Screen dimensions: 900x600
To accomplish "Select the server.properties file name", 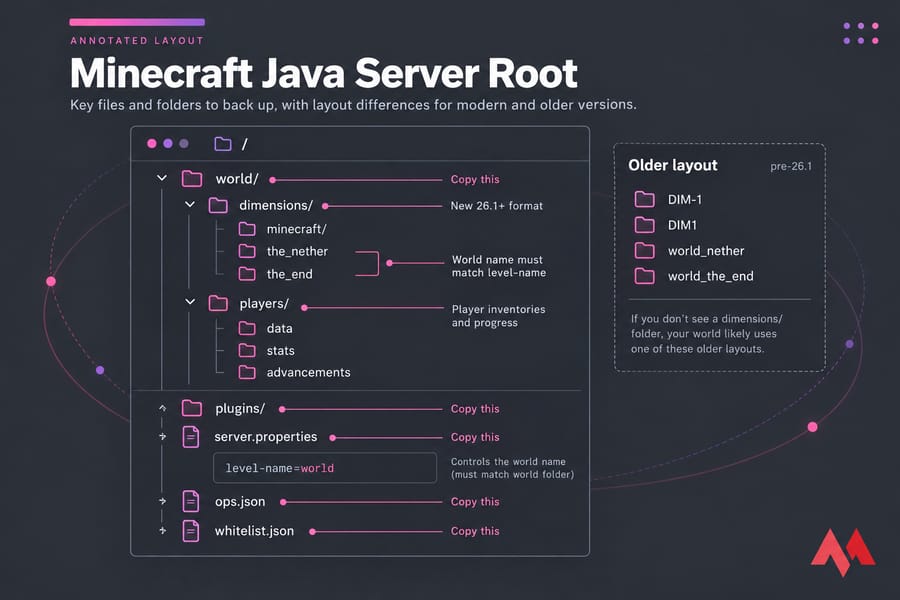I will [266, 436].
